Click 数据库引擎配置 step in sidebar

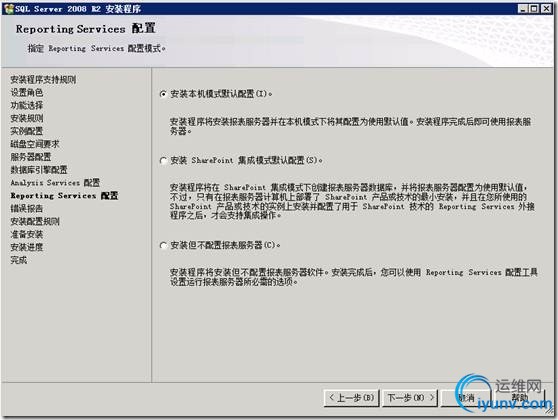(39, 170)
